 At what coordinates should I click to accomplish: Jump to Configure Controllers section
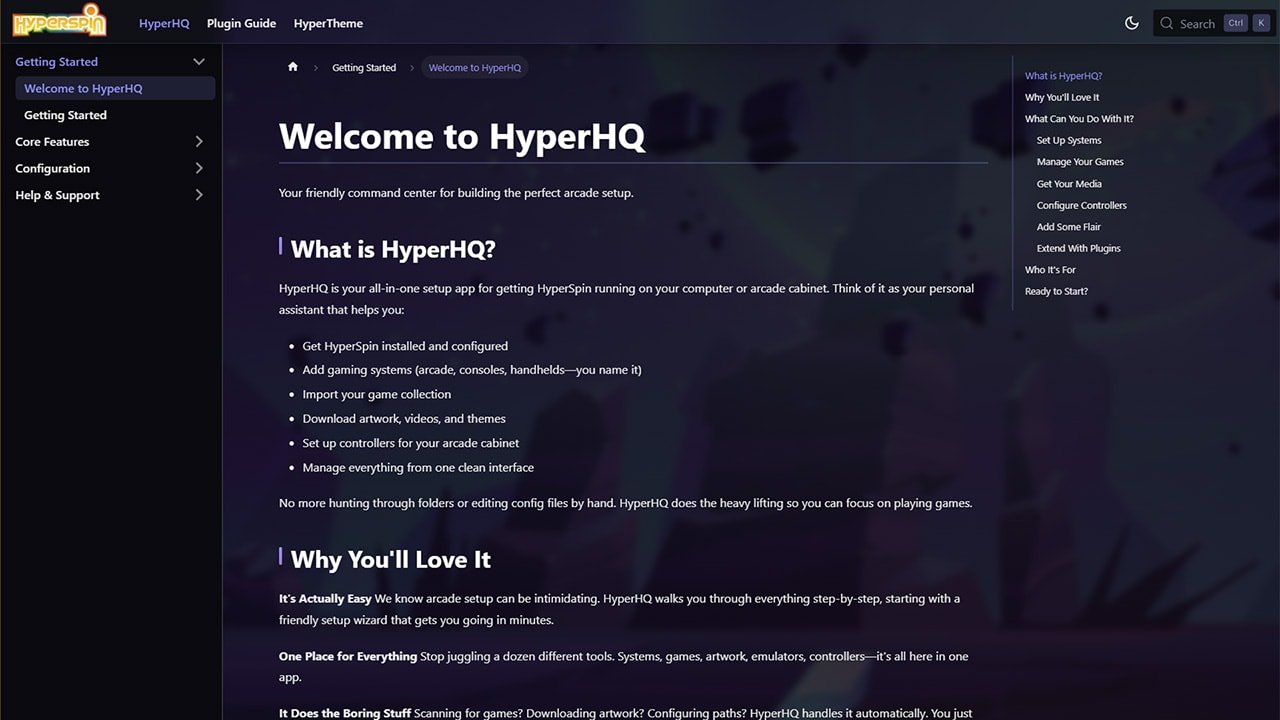coord(1081,205)
